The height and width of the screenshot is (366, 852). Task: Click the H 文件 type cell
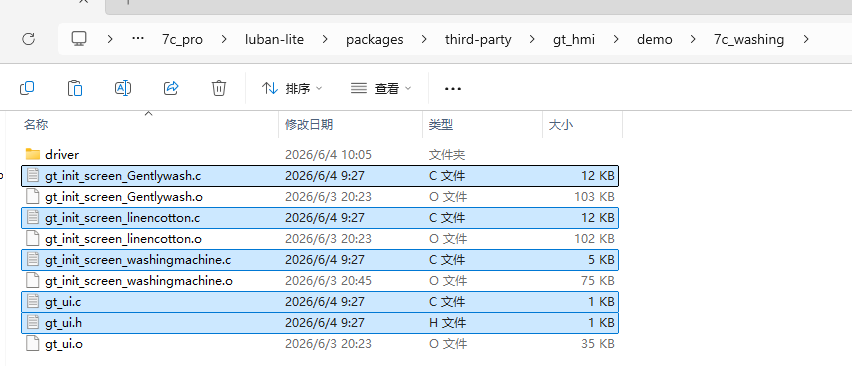[x=447, y=323]
